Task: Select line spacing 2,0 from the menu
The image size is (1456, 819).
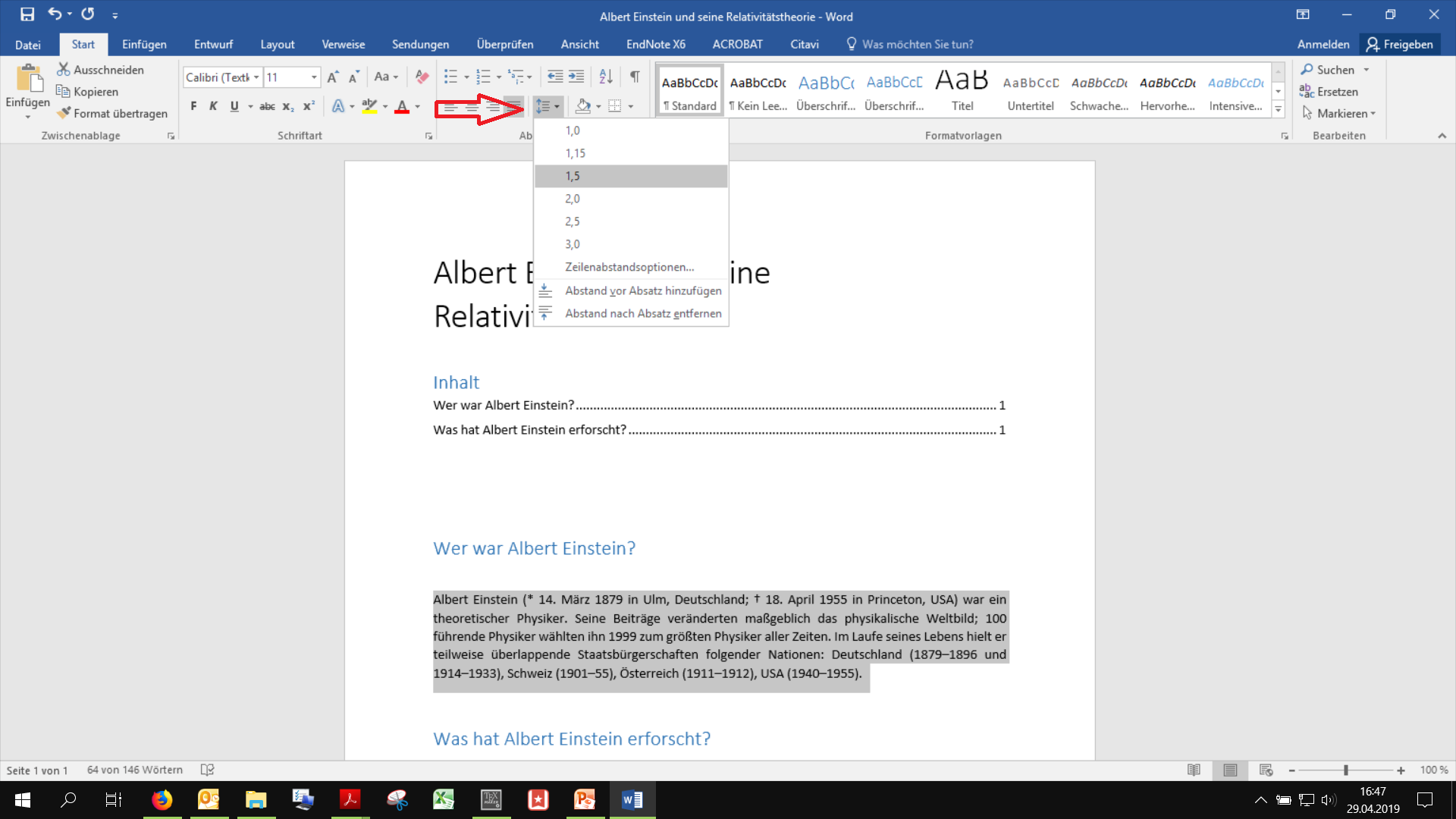Action: click(572, 198)
